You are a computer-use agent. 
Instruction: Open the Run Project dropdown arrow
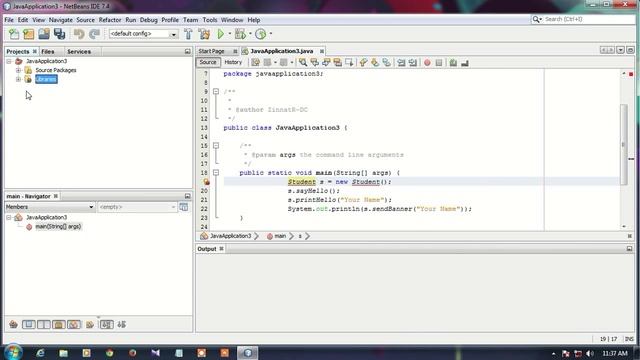[229, 34]
